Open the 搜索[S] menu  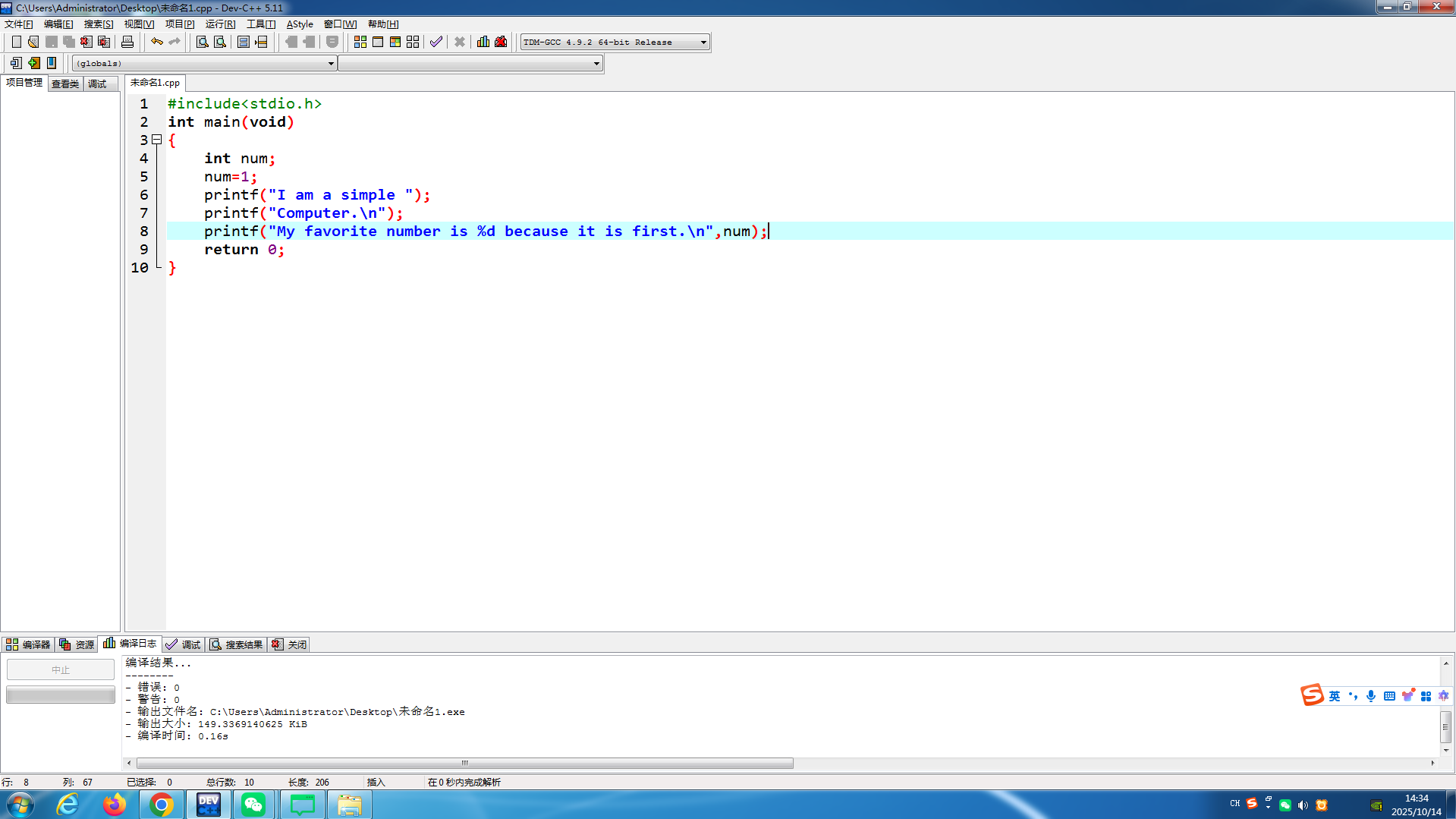click(99, 24)
